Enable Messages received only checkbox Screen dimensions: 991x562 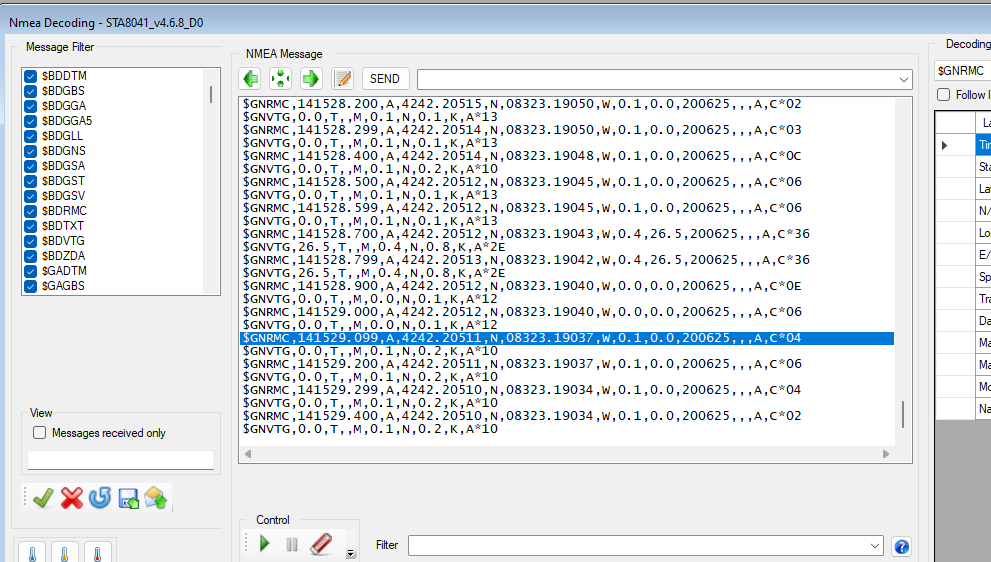39,433
